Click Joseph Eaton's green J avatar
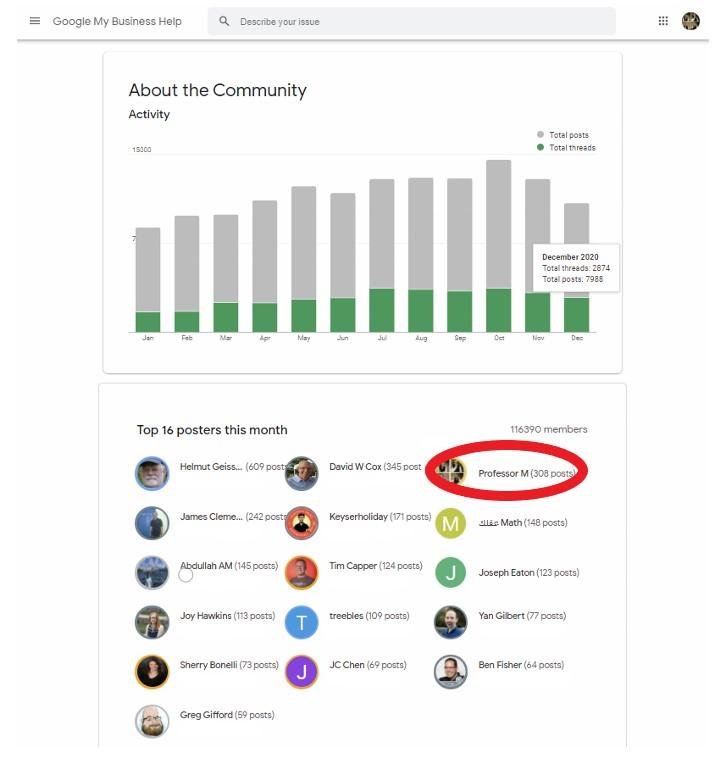 pyautogui.click(x=451, y=573)
